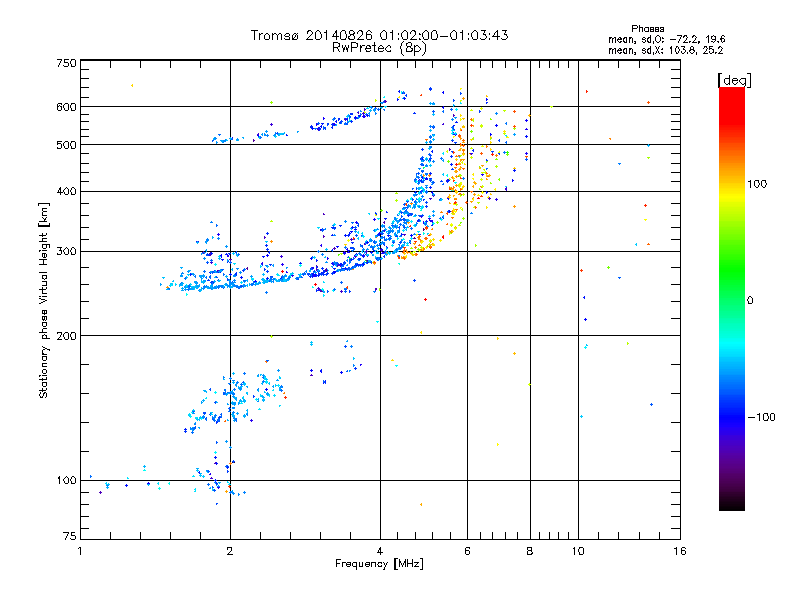Click the colorbar '100' tick label
This screenshot has height=600, width=800.
pyautogui.click(x=757, y=184)
